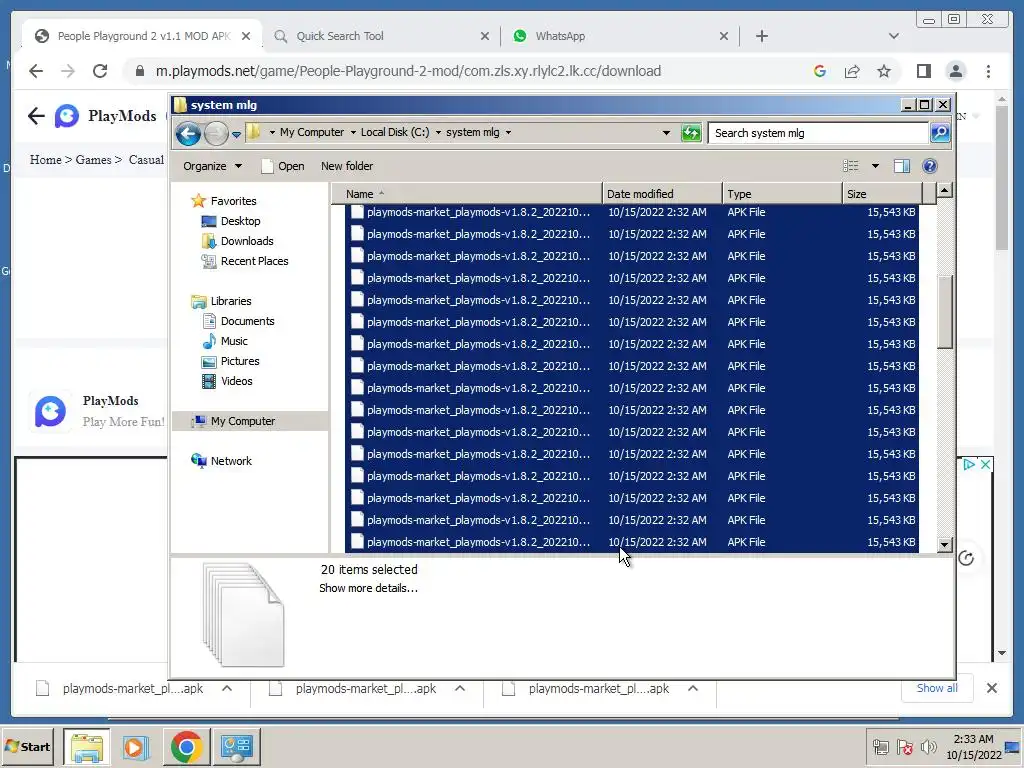Click Google icon in address bar

click(x=820, y=71)
